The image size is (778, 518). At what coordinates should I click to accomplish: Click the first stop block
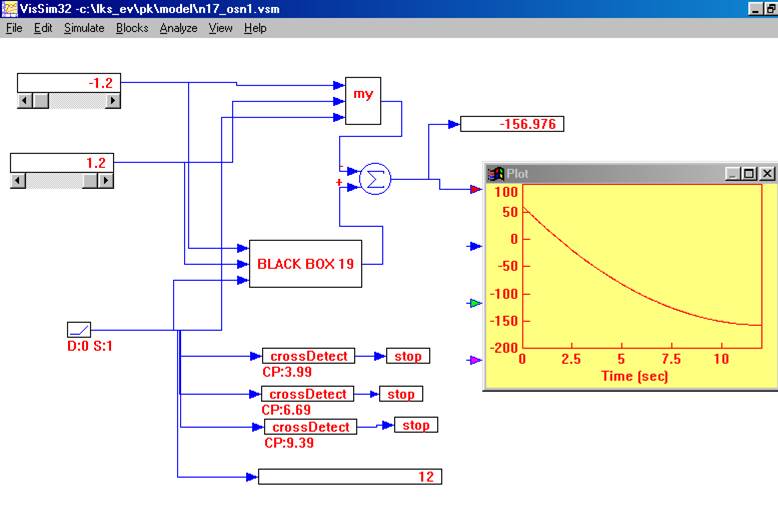click(x=407, y=356)
